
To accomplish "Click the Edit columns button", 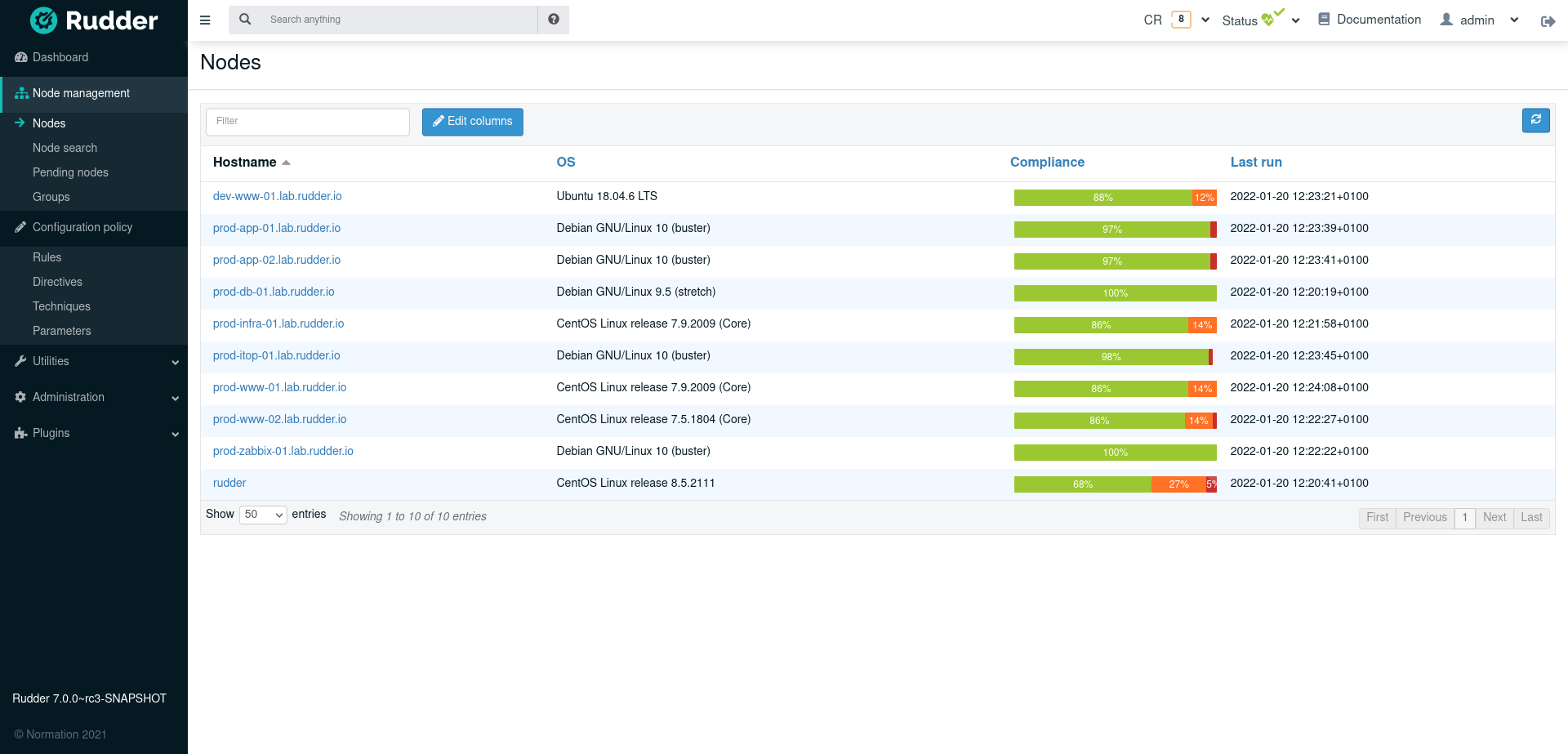I will click(472, 122).
